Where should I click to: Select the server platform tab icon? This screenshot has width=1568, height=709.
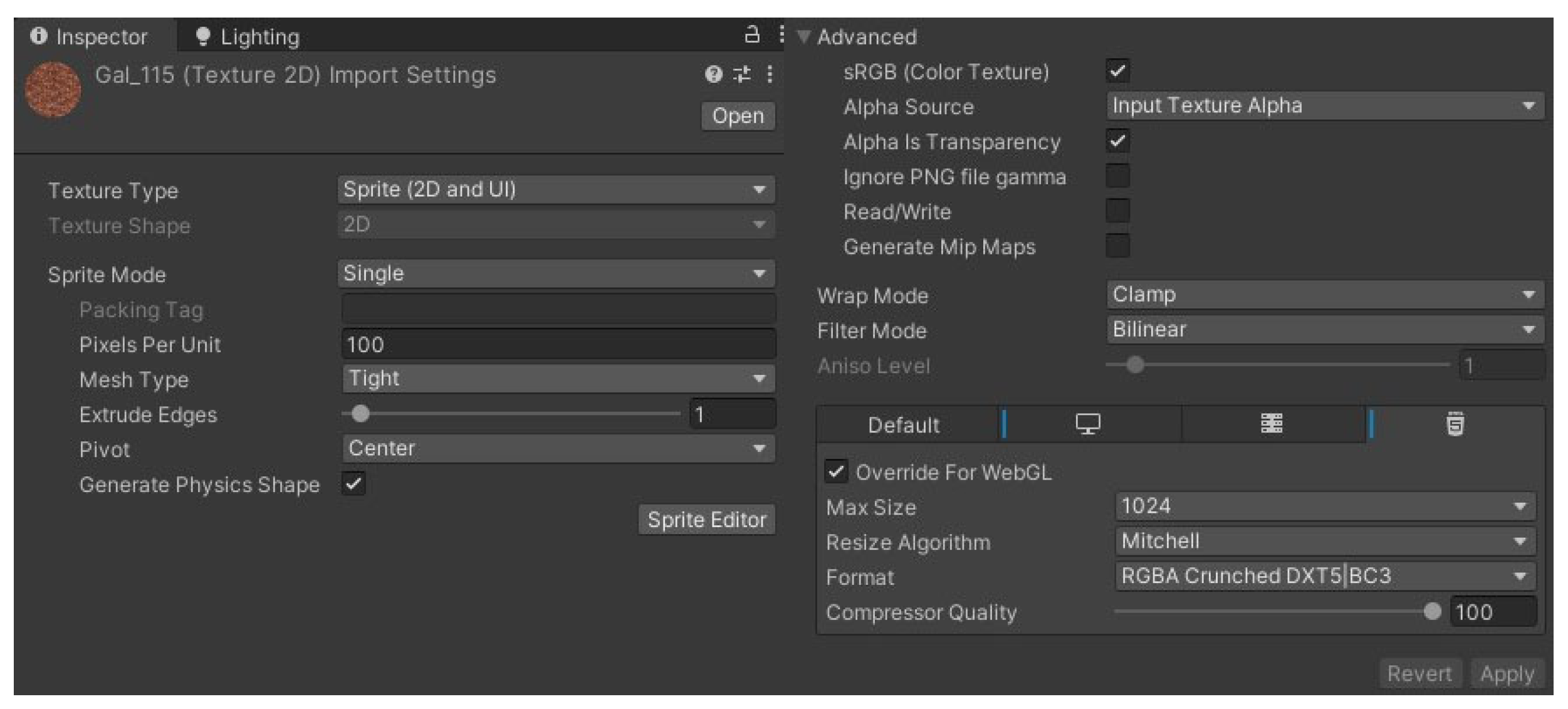click(x=1271, y=424)
